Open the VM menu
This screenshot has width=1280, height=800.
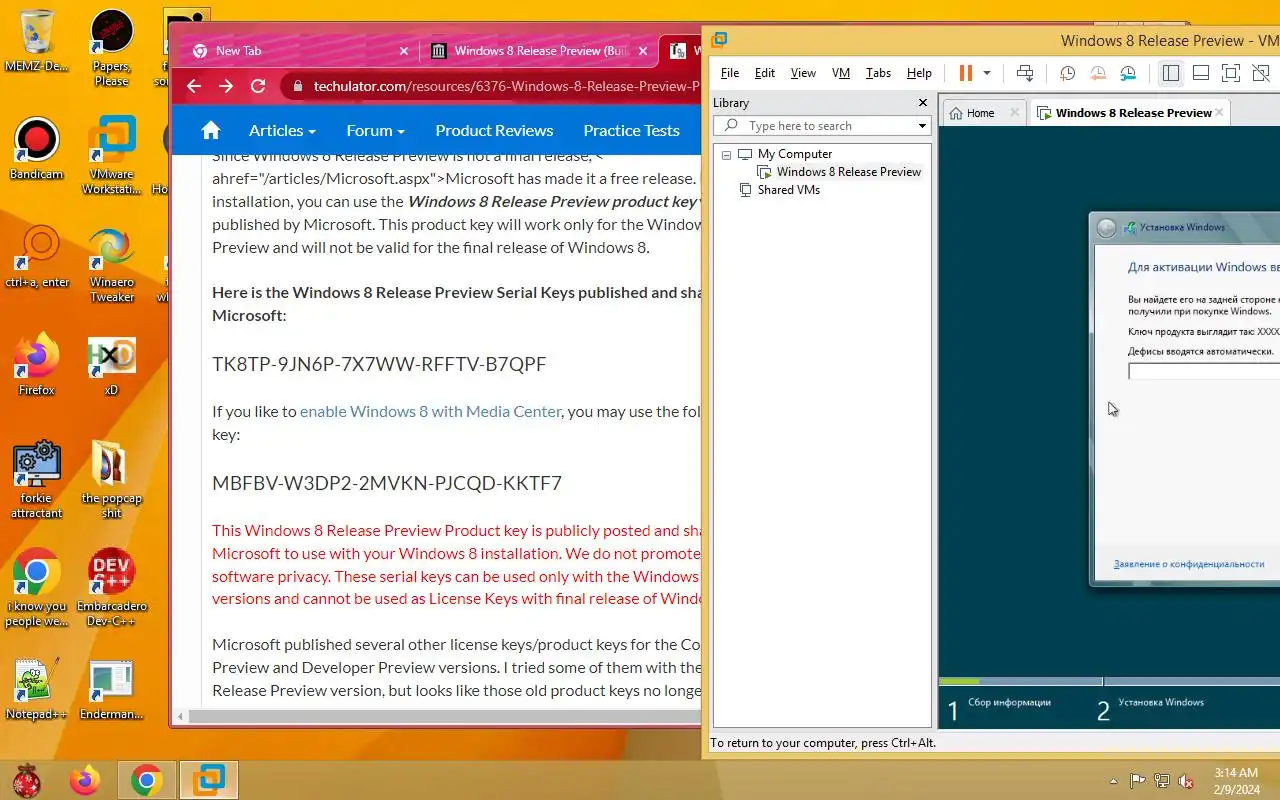click(x=841, y=73)
